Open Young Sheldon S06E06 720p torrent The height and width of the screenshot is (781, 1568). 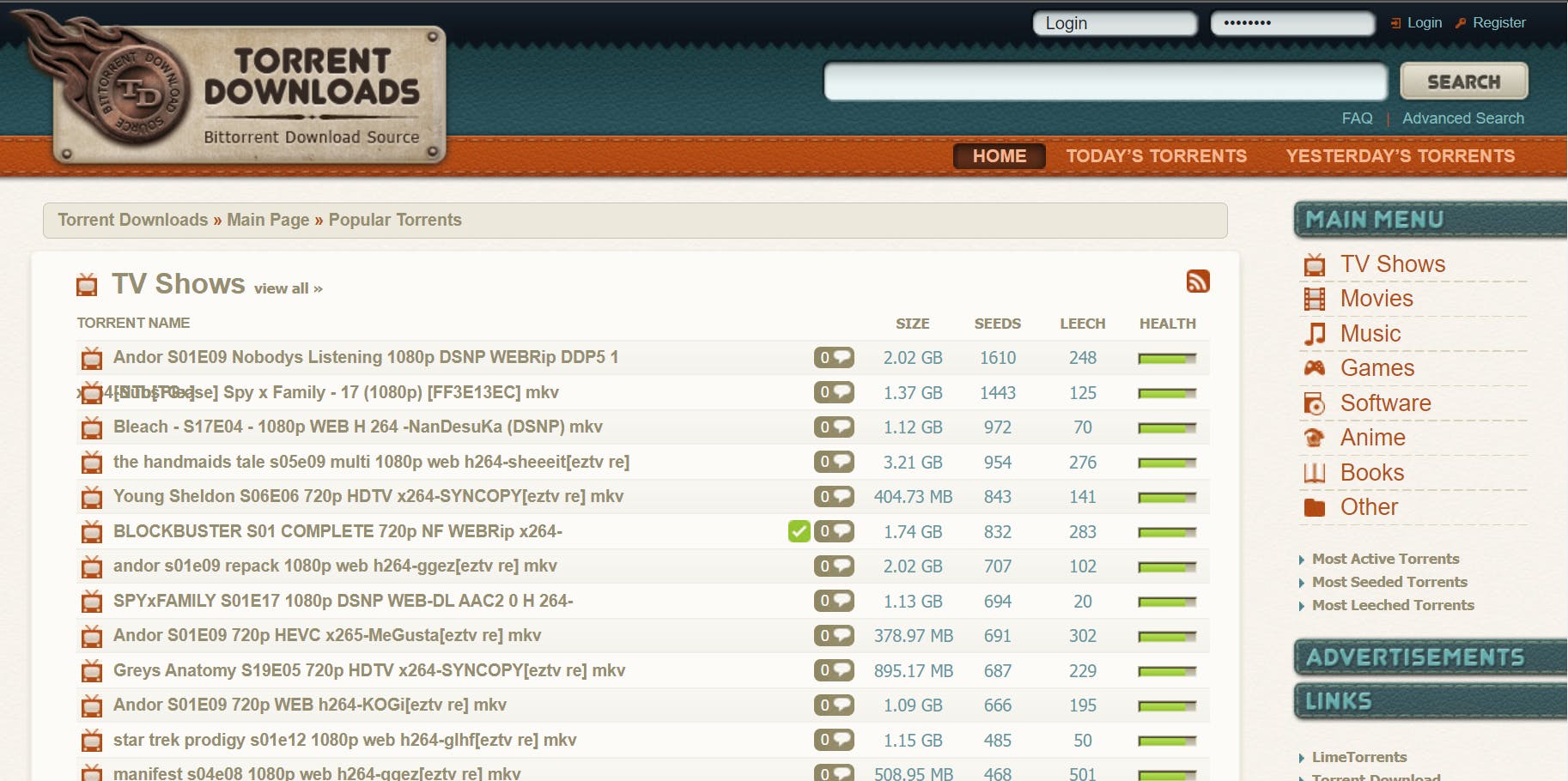point(368,496)
